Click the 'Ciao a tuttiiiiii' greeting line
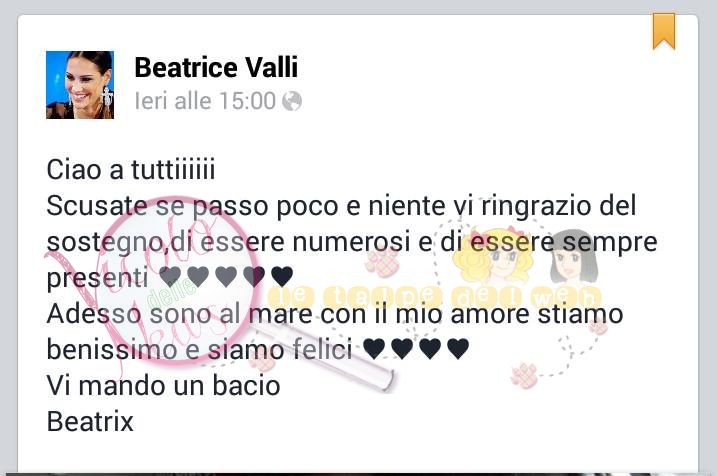 [131, 170]
